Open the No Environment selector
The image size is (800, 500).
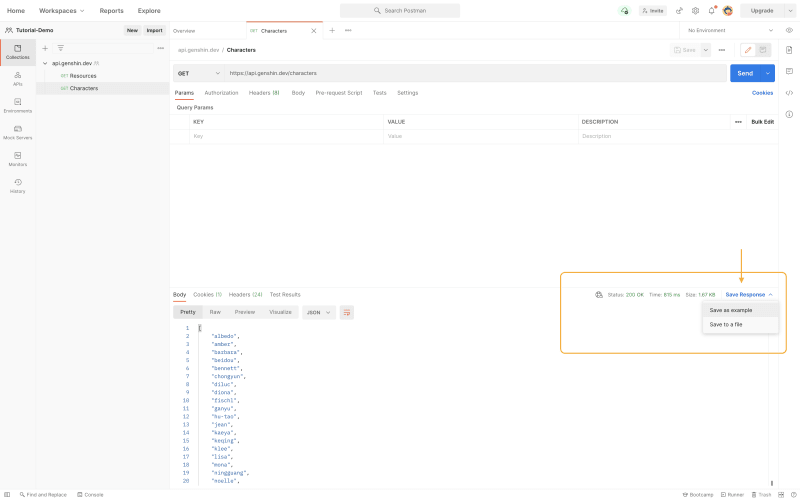[x=730, y=31]
